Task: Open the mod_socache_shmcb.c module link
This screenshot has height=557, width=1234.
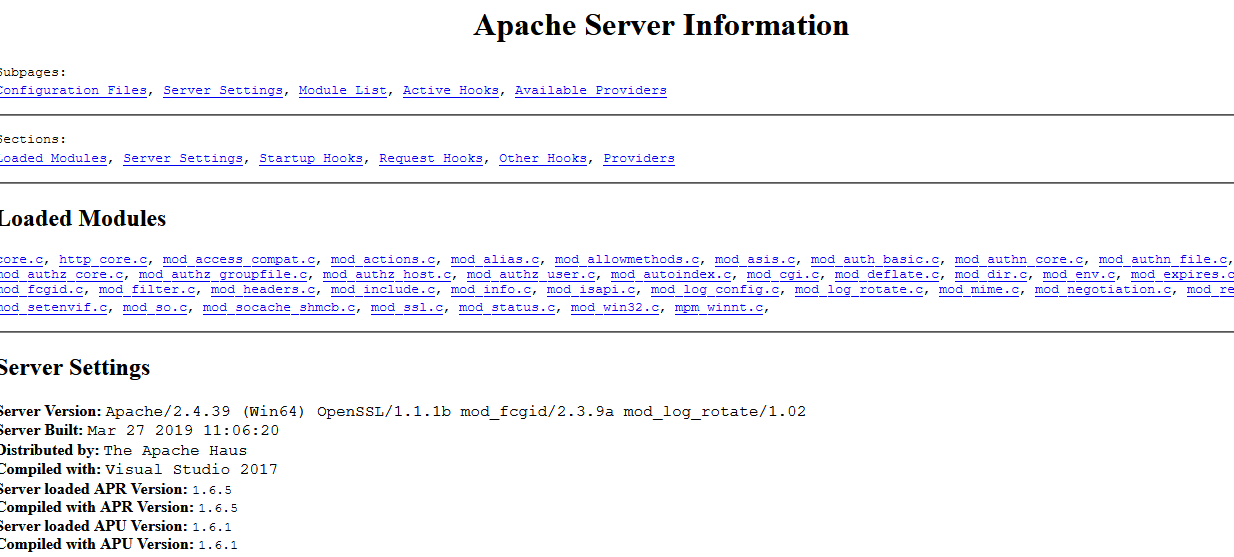Action: pos(279,307)
